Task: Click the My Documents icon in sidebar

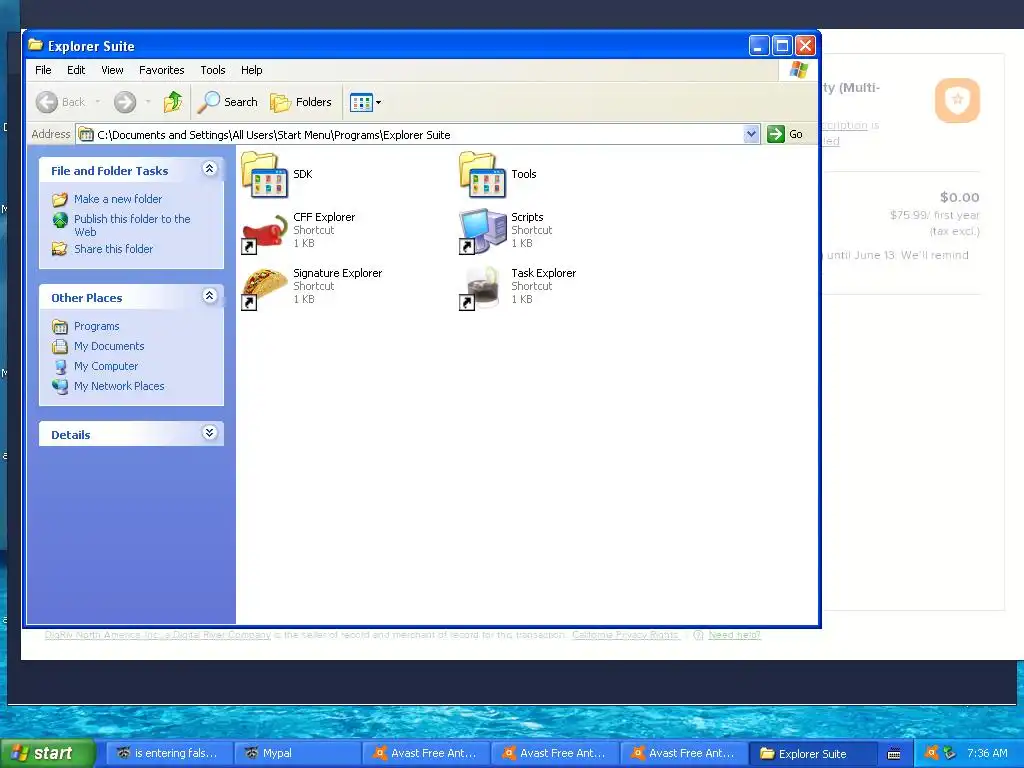Action: pyautogui.click(x=59, y=346)
